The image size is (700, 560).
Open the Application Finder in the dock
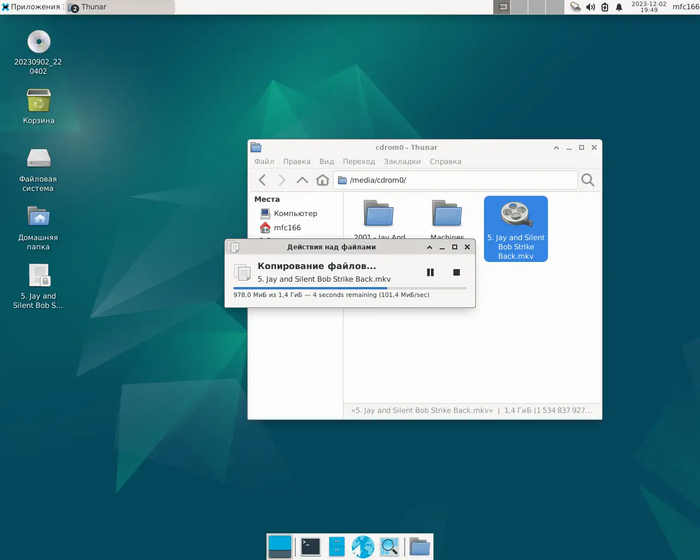[x=388, y=546]
